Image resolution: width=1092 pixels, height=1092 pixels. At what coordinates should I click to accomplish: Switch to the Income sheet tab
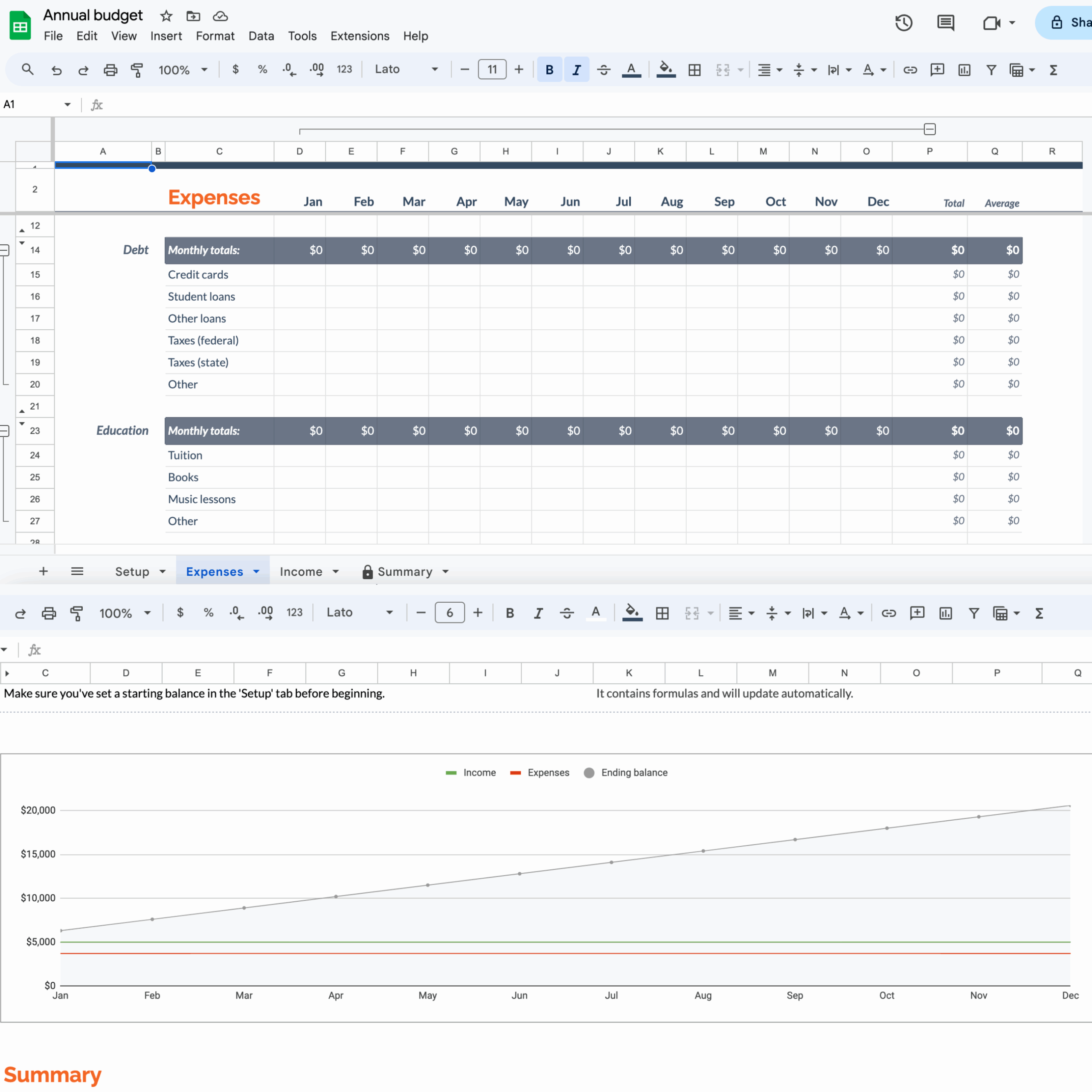click(301, 572)
